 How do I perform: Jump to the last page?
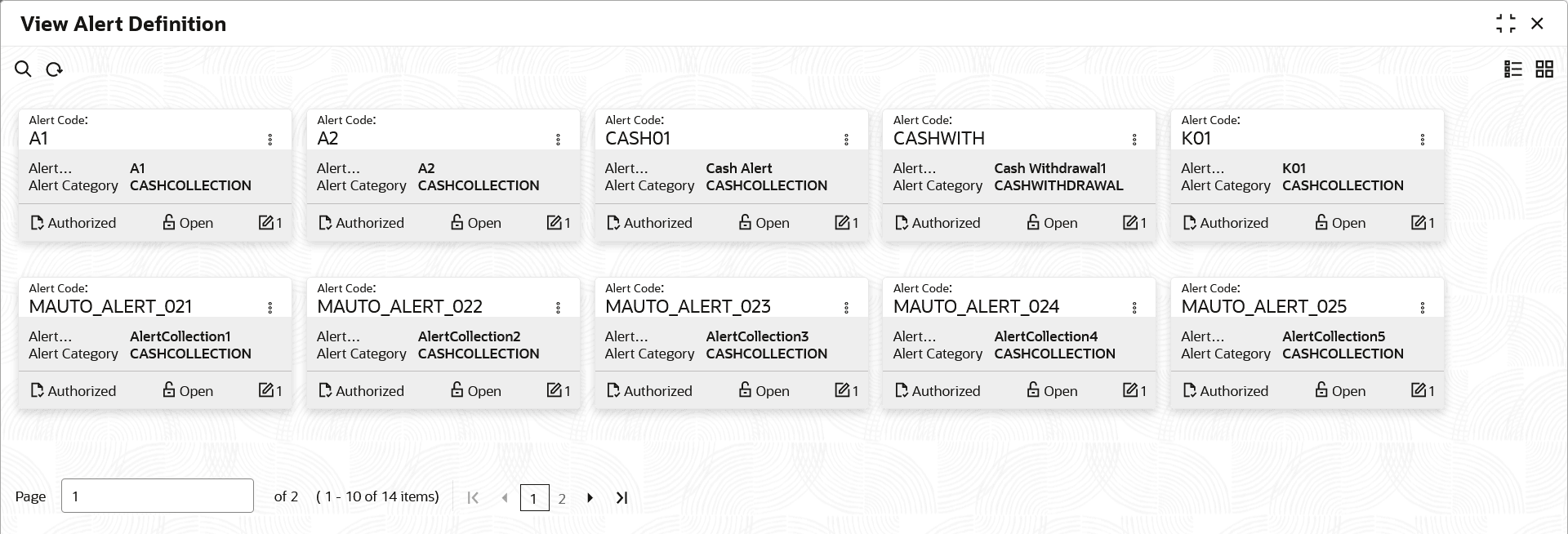click(x=621, y=497)
